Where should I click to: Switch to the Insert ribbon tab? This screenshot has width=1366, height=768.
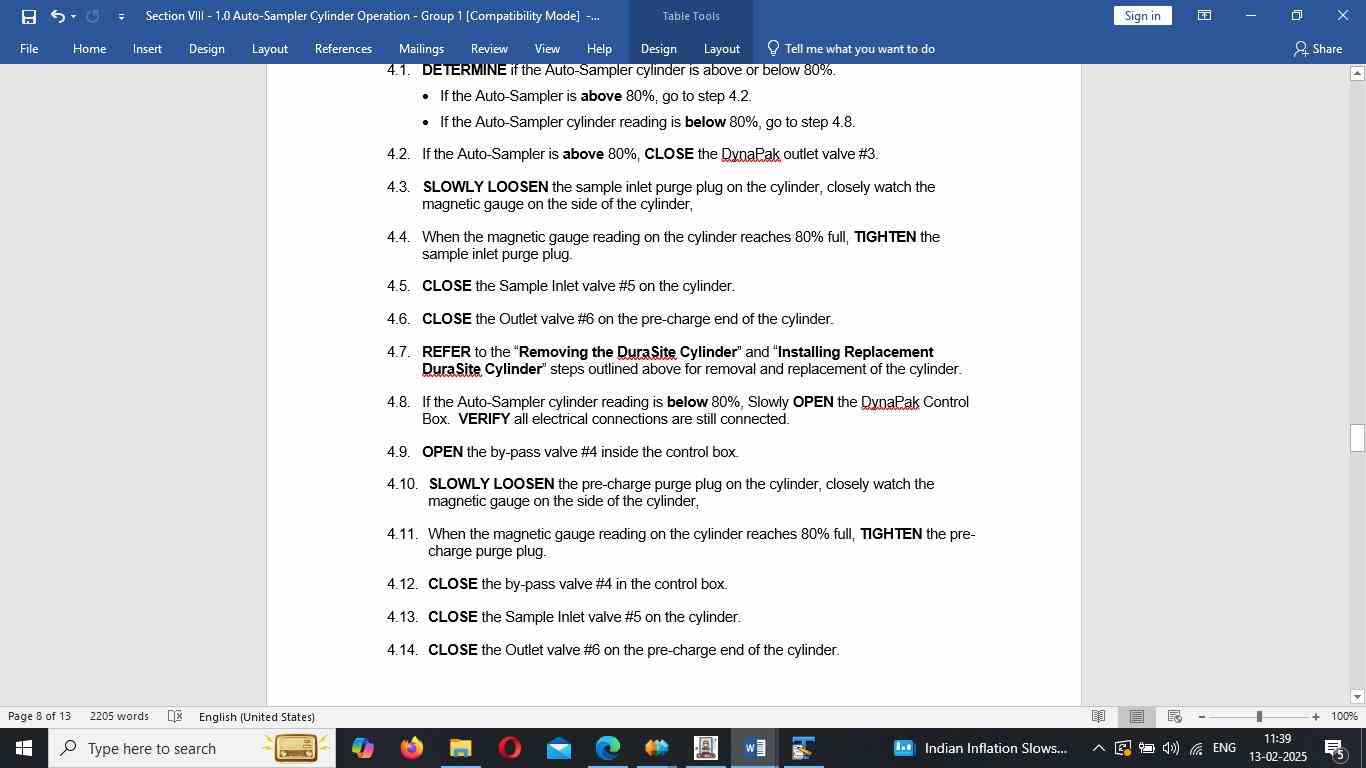(147, 48)
